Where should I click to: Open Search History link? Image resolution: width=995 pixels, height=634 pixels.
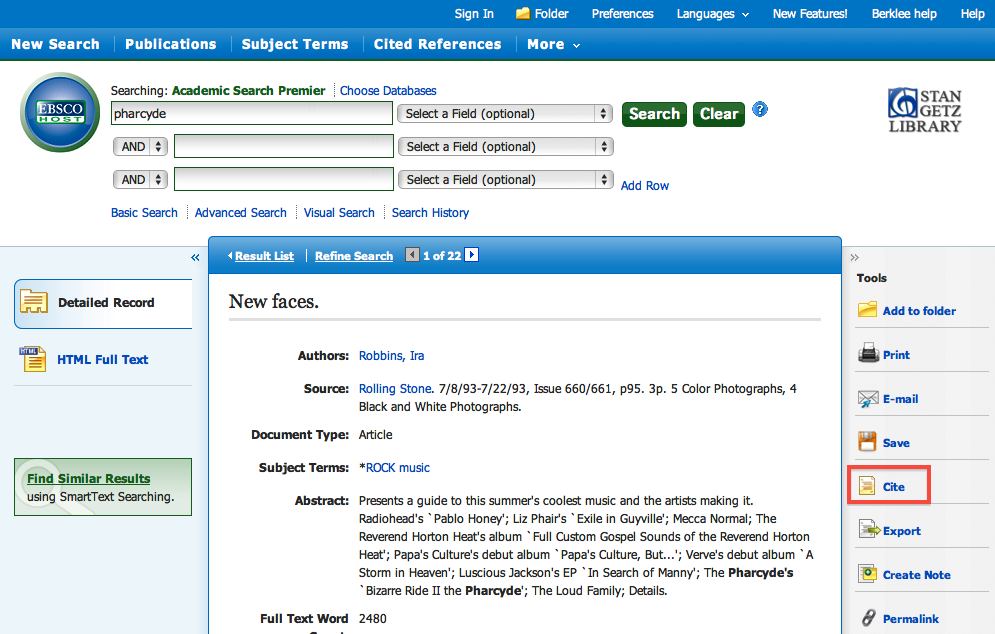click(430, 213)
